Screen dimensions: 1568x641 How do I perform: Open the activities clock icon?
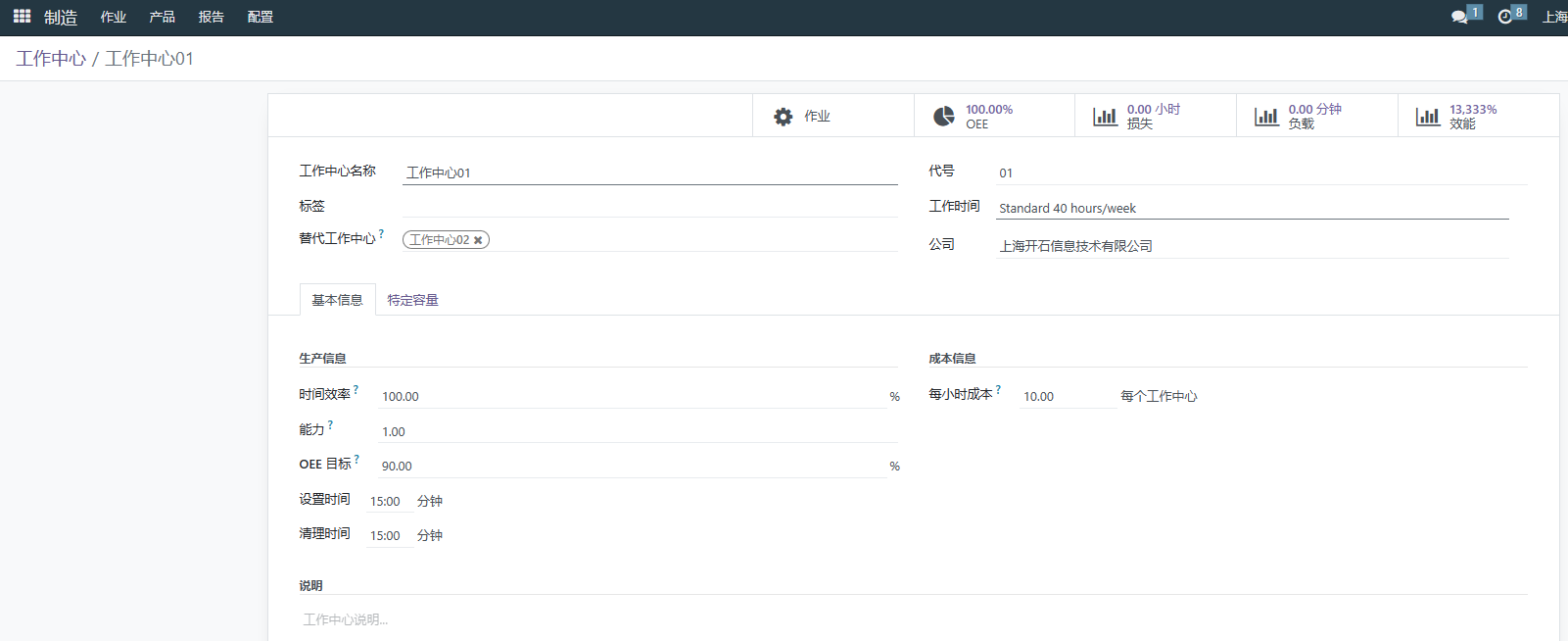[1505, 17]
